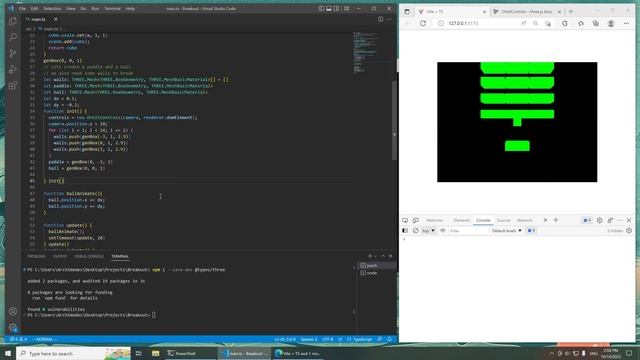Switch to the Network tab in DevTools
Screen dimensions: 640x360
pyautogui.click(x=524, y=220)
